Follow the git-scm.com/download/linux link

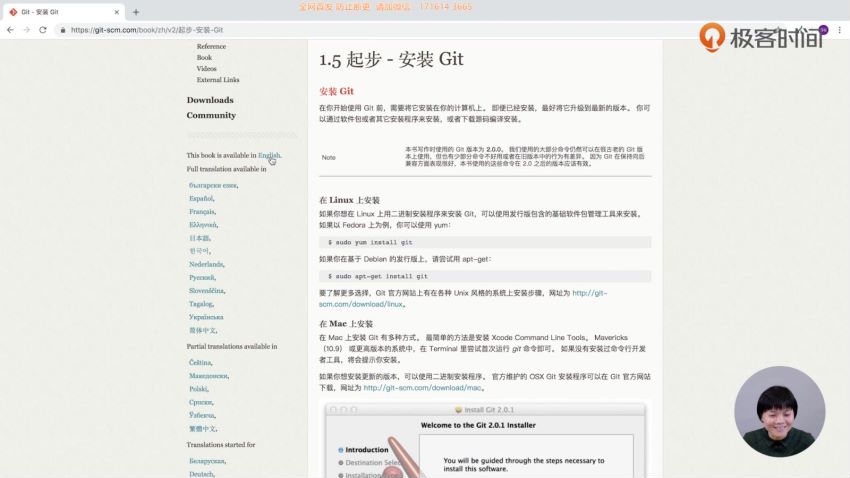click(x=360, y=305)
